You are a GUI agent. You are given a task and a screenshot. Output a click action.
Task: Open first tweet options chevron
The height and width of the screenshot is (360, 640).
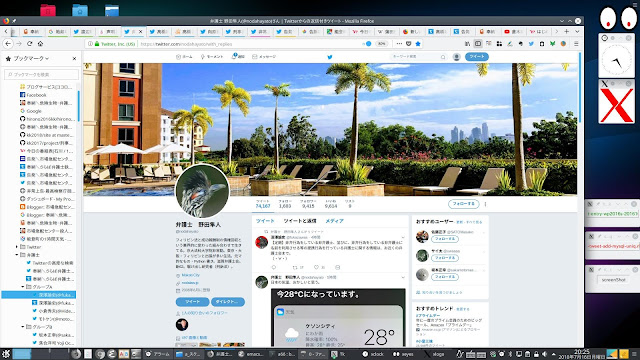pos(403,237)
